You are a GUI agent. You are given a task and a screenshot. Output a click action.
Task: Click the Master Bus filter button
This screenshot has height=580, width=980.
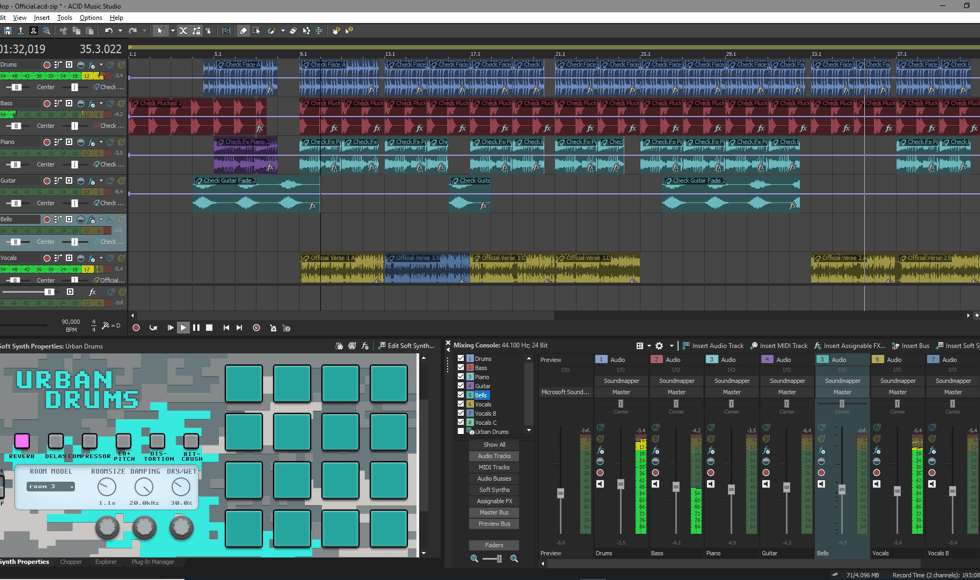(x=494, y=512)
